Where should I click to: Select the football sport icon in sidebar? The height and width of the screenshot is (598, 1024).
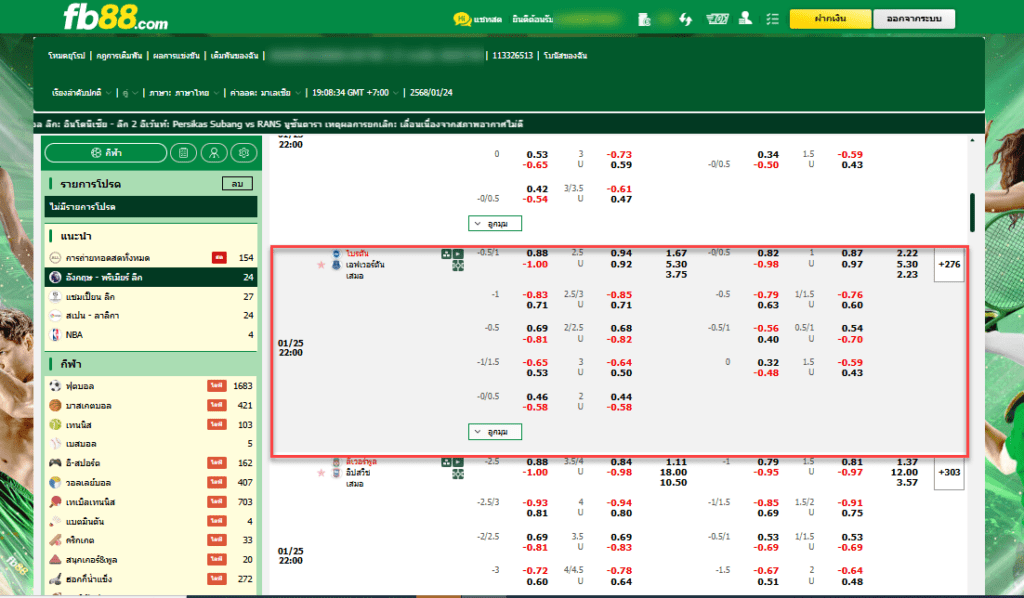[56, 386]
